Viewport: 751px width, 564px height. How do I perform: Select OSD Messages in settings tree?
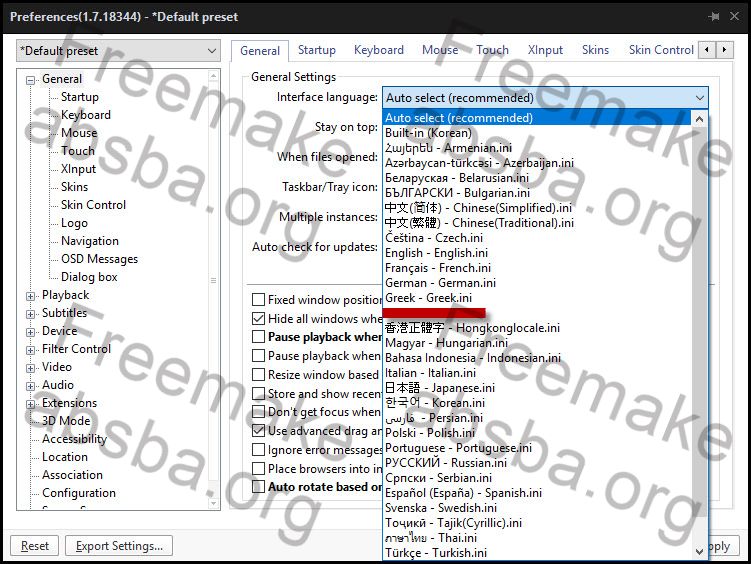[x=99, y=259]
